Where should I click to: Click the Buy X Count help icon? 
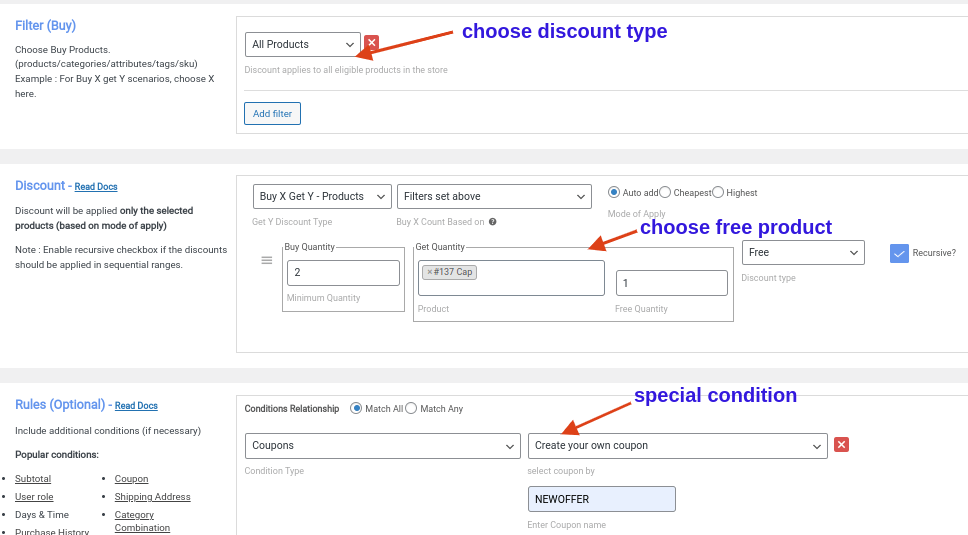click(493, 222)
